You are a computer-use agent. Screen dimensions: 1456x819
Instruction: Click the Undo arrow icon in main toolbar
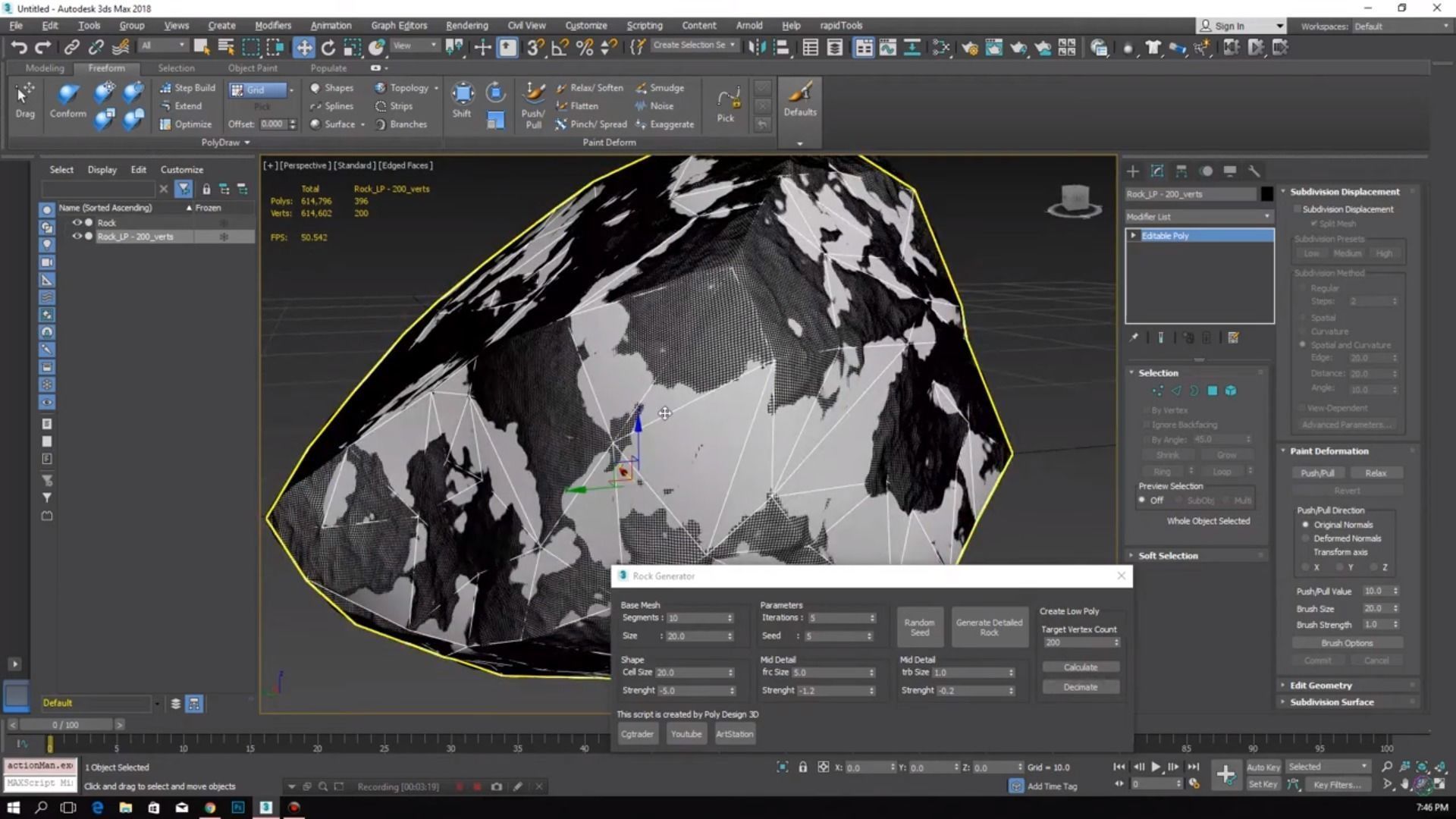click(x=18, y=48)
